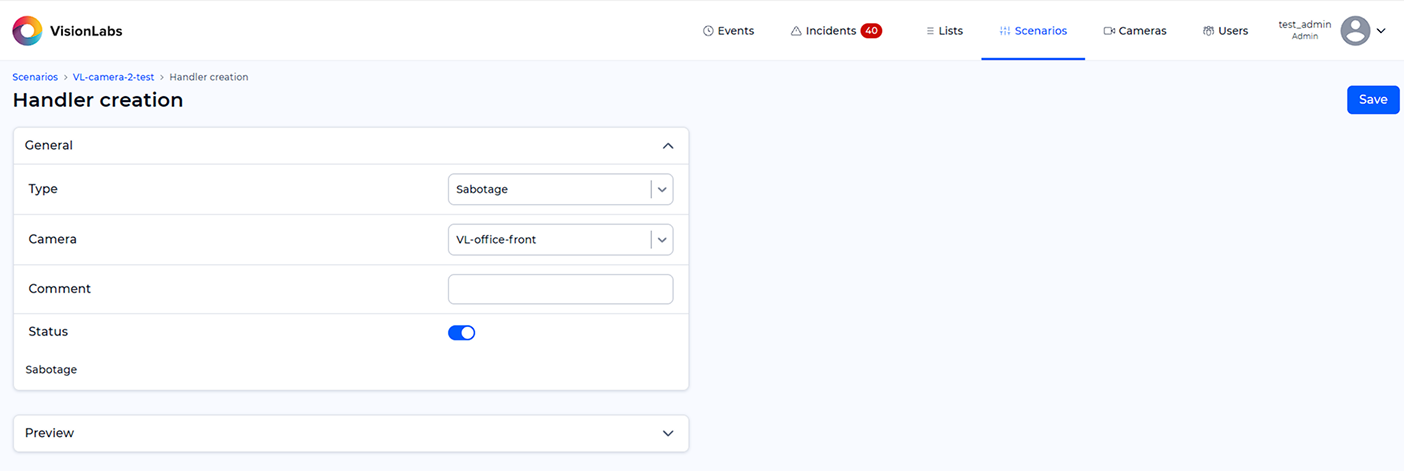Click the Save button
This screenshot has width=1404, height=471.
click(x=1373, y=100)
